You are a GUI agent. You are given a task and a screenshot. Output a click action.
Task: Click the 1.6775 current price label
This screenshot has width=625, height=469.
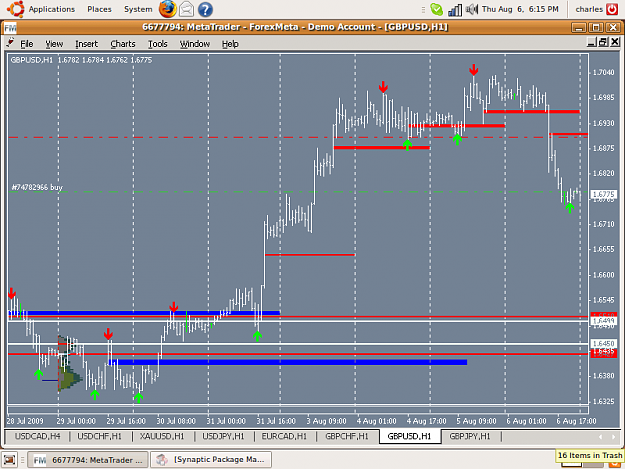pyautogui.click(x=603, y=194)
